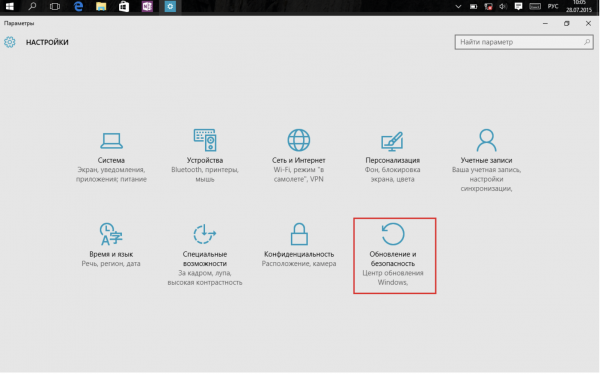Open the Конфиденциальность lock icon

(x=299, y=234)
